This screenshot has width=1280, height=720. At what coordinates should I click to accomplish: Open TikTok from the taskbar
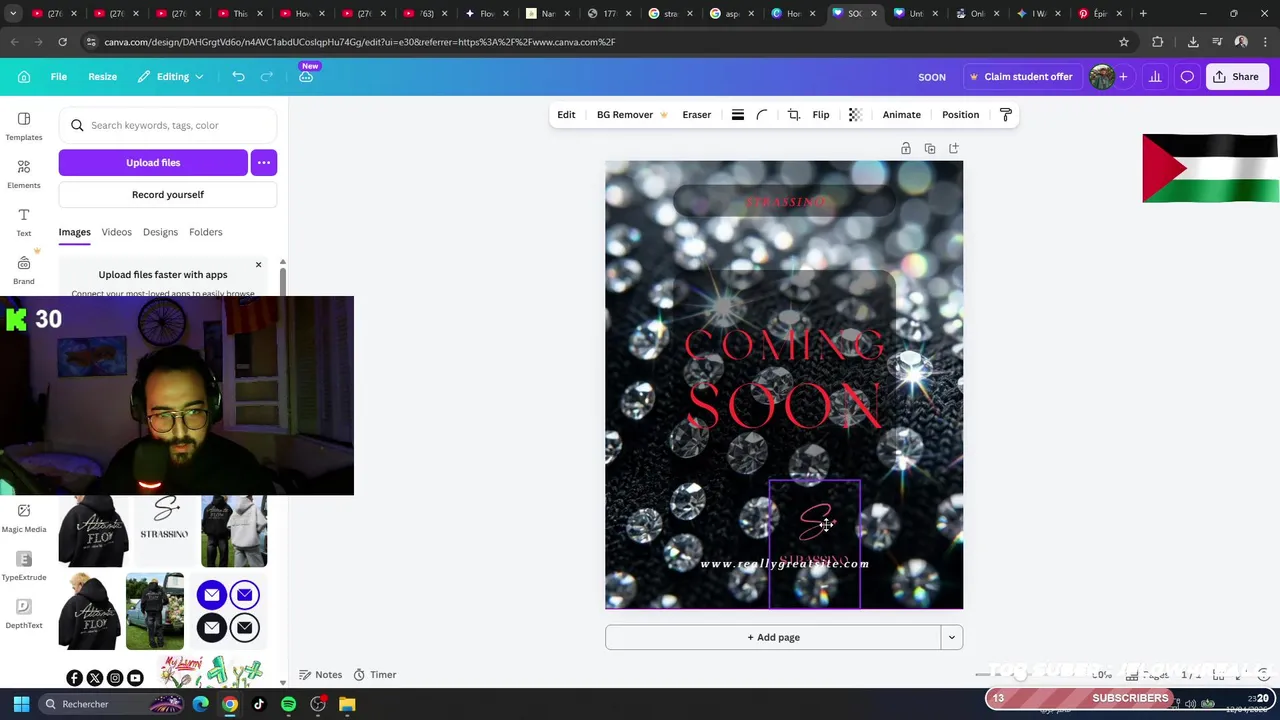pos(259,704)
